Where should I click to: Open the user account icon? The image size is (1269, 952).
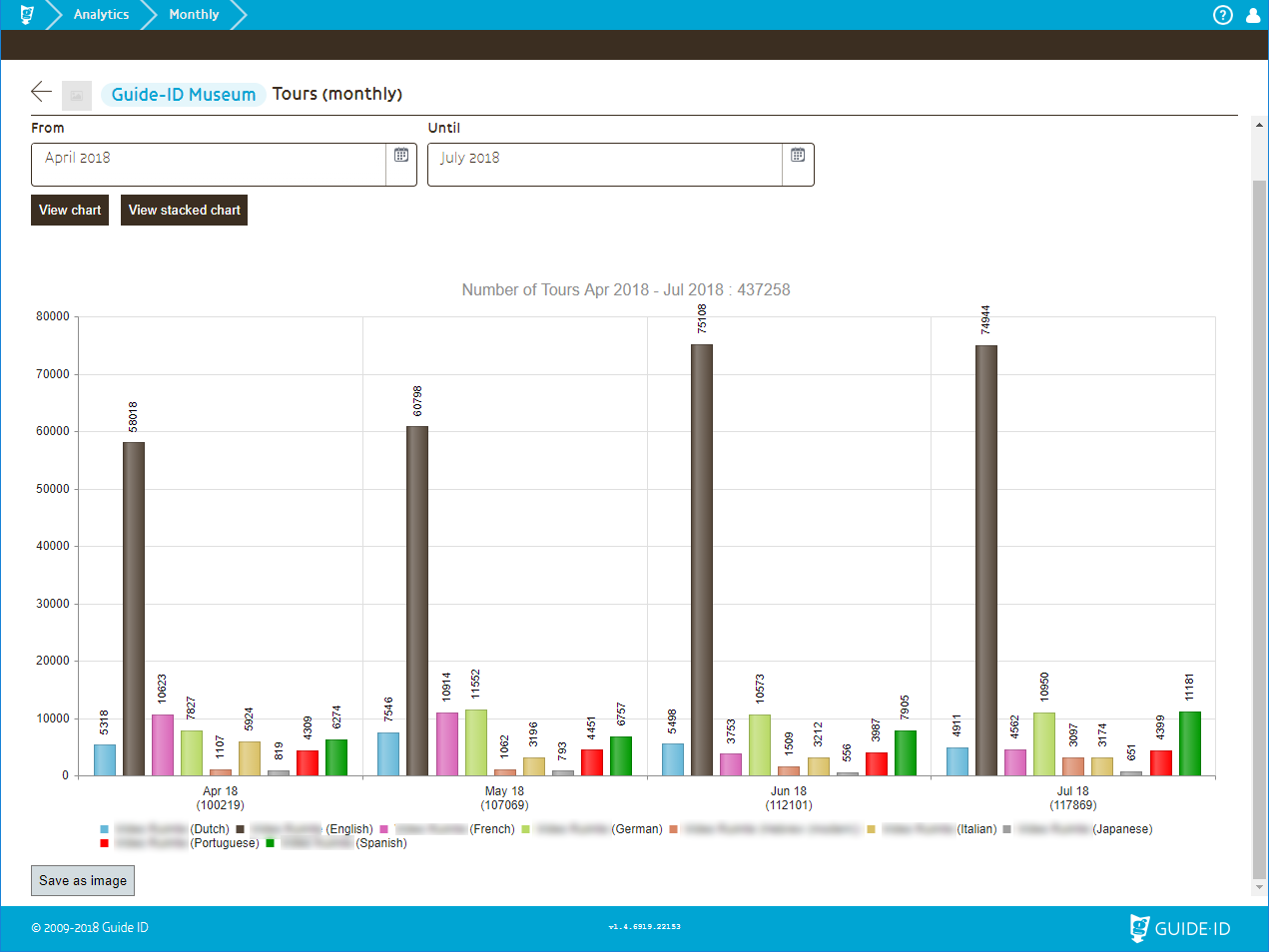click(1253, 15)
